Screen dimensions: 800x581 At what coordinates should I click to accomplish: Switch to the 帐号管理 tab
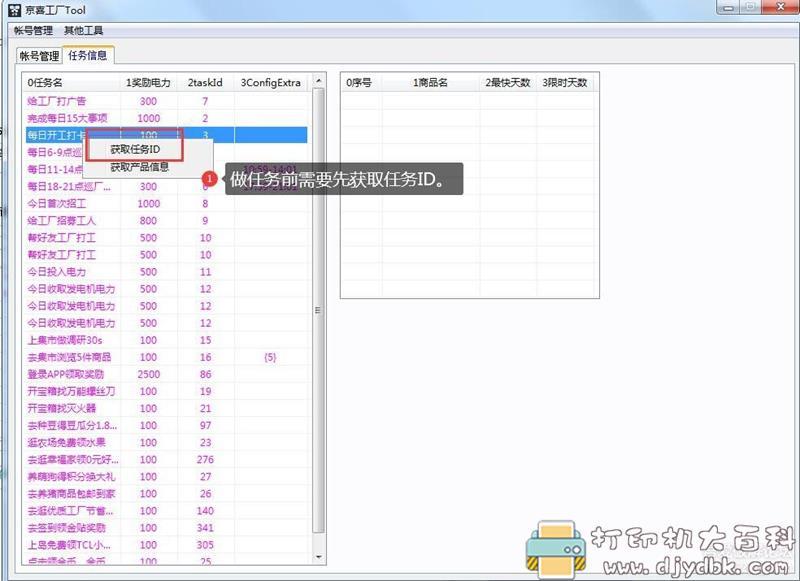point(39,56)
